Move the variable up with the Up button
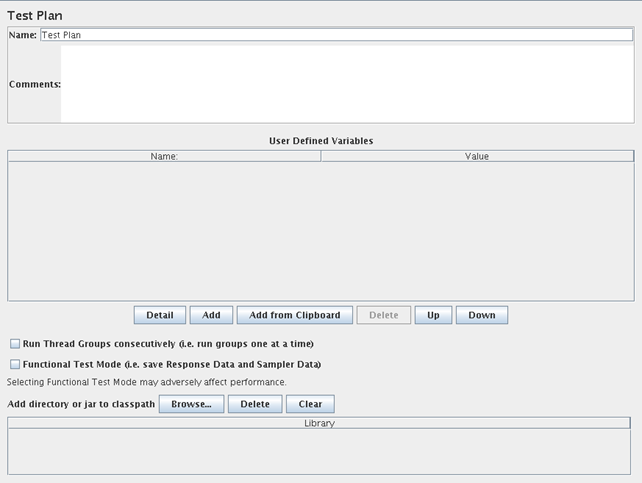642x483 pixels. 433,315
